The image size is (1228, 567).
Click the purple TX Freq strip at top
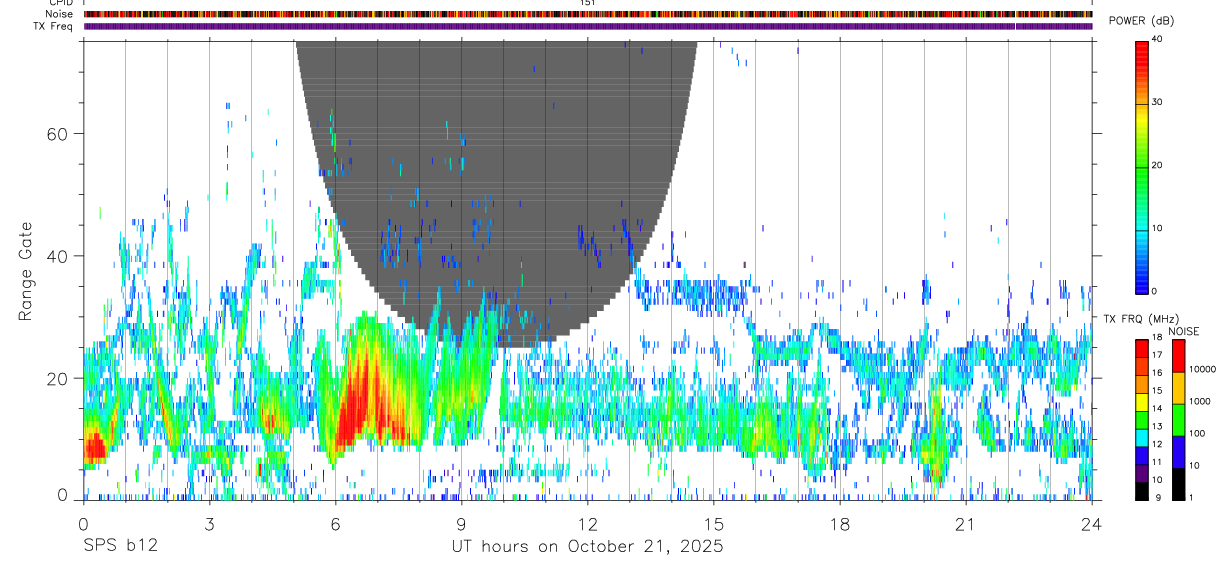588,26
